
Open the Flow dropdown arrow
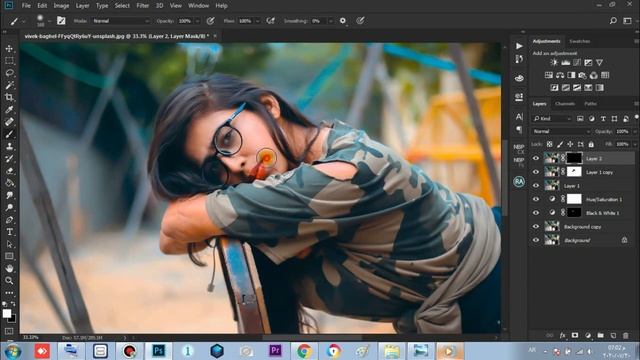click(x=258, y=21)
